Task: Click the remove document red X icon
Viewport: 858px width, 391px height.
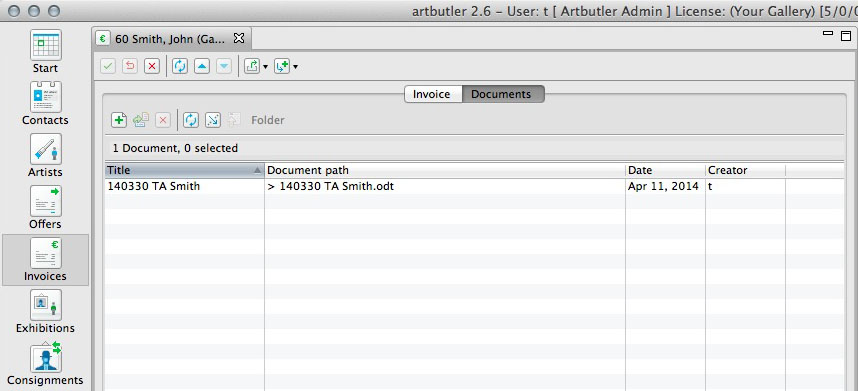Action: pos(163,120)
